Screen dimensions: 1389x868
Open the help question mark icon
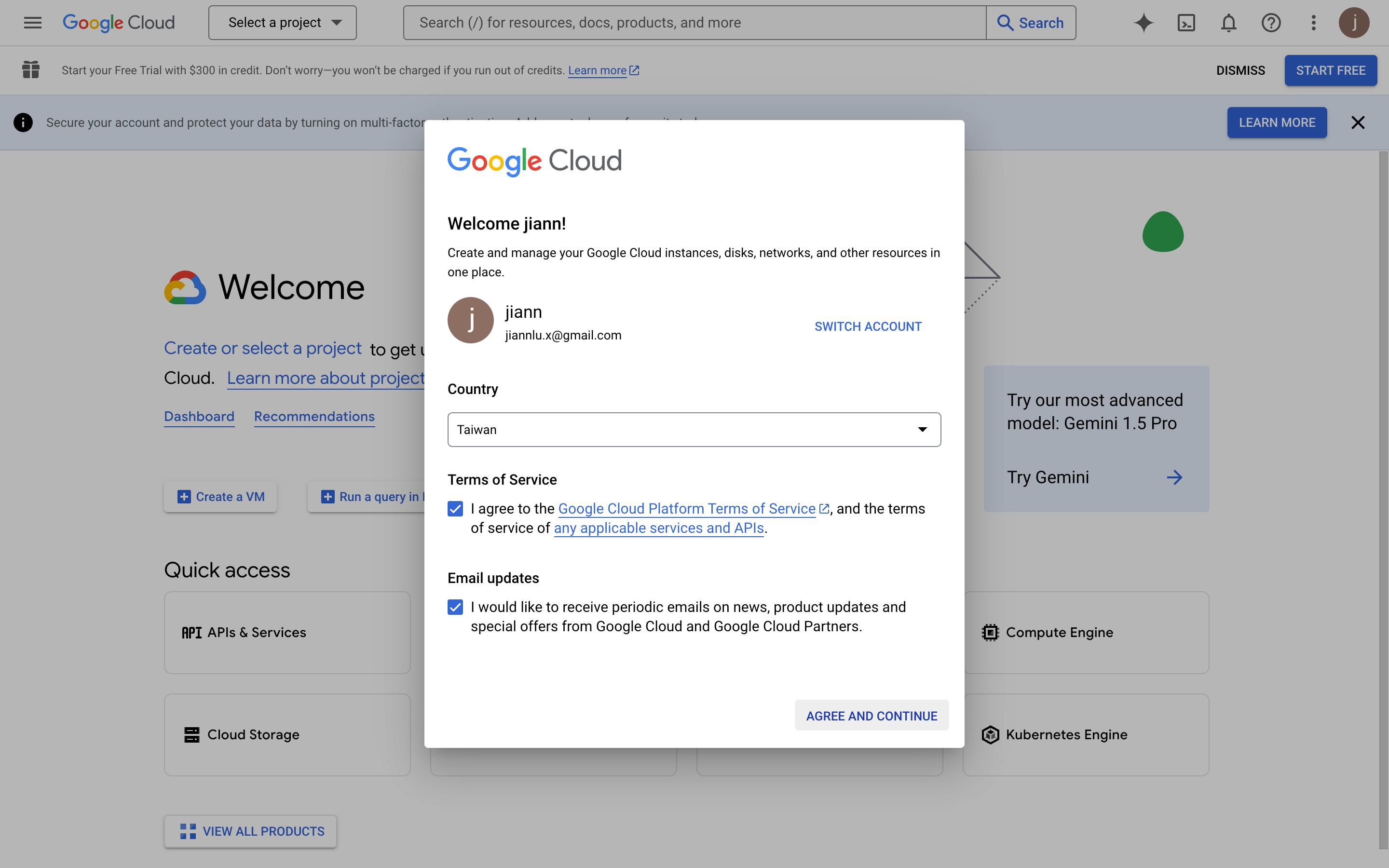(1271, 23)
